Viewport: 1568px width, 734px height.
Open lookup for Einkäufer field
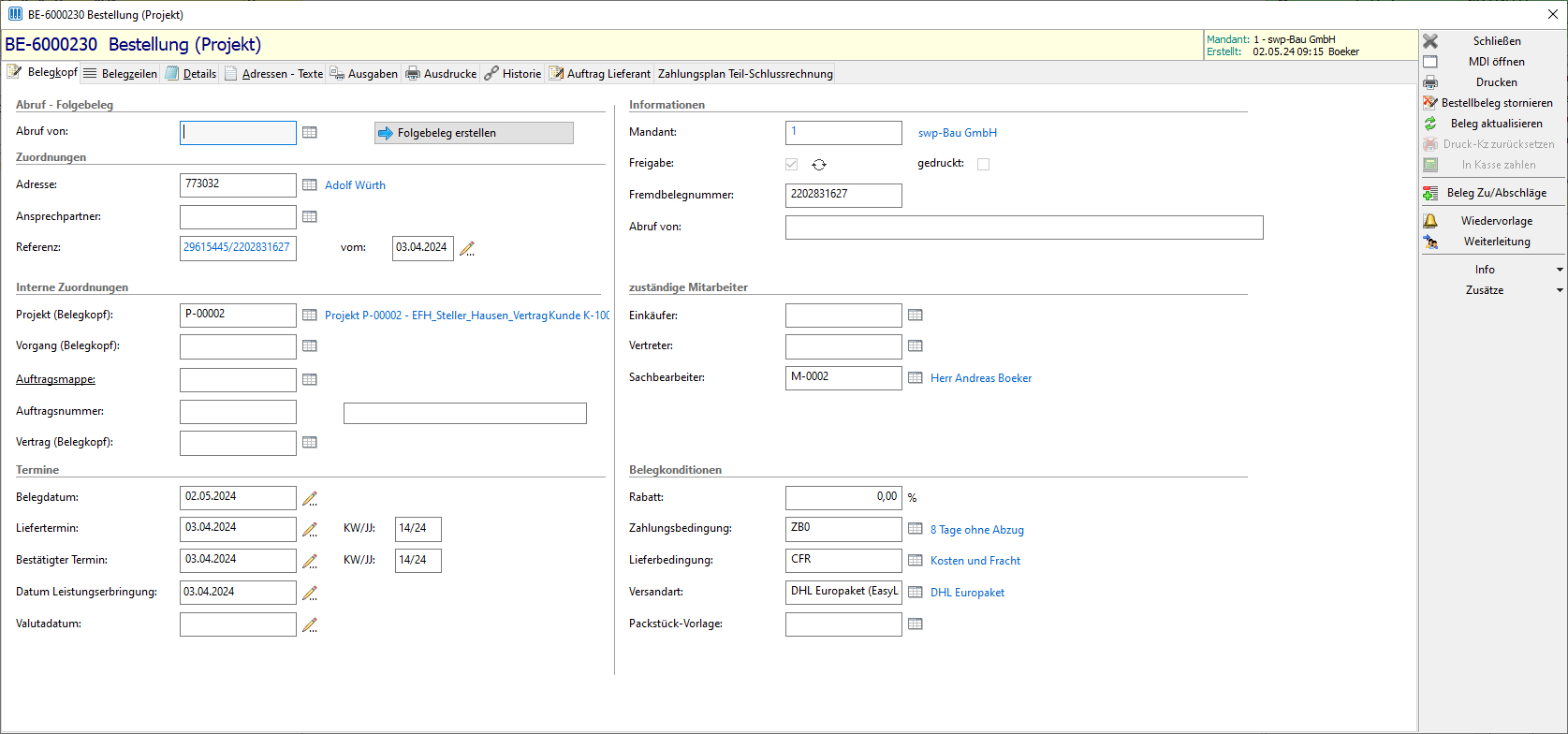[x=916, y=316]
